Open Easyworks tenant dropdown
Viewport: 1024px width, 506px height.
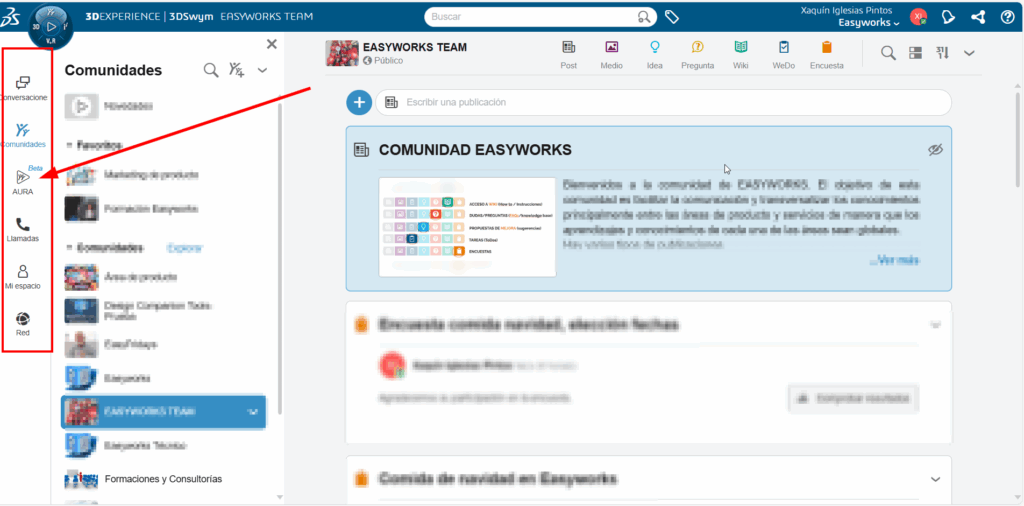[869, 22]
